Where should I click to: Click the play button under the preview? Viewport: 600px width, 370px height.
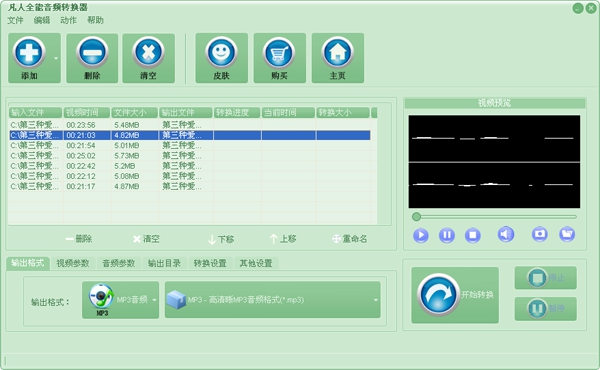click(421, 235)
